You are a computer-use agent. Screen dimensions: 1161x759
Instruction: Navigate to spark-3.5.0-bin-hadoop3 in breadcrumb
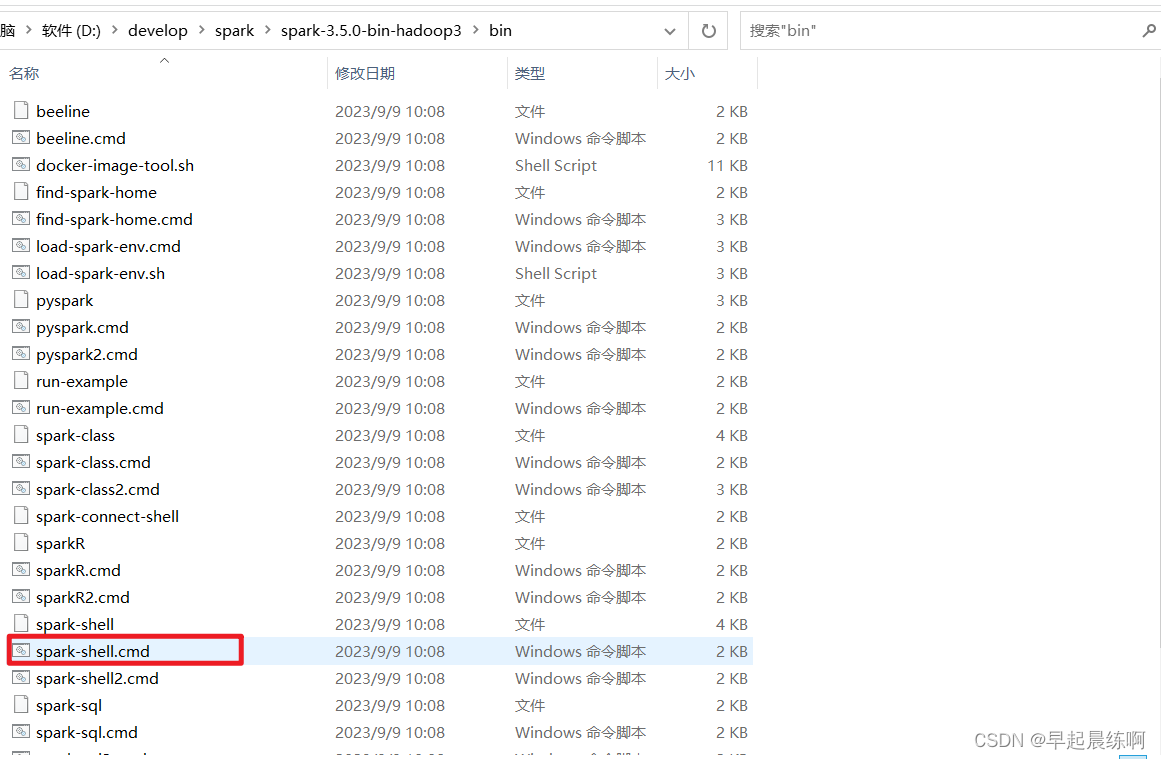point(371,30)
